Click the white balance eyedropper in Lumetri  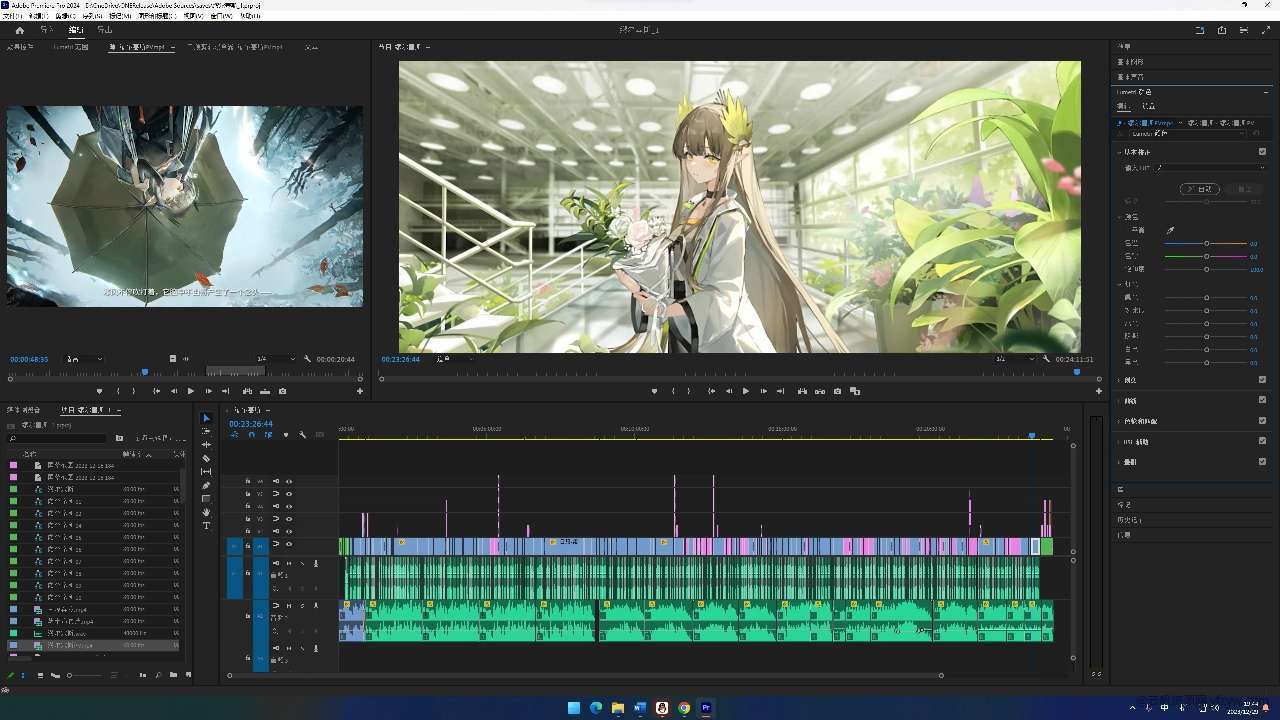[1170, 230]
